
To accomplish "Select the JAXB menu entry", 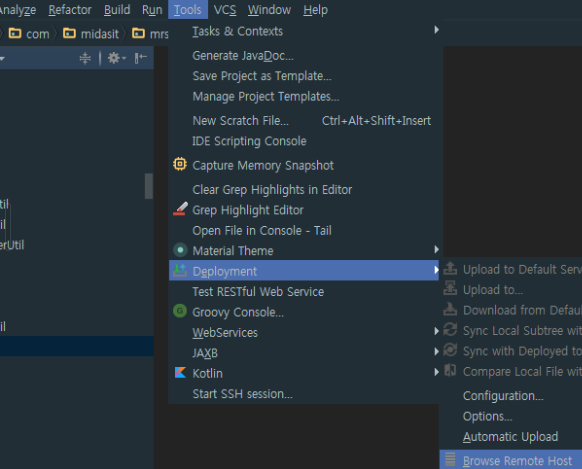I will 304,353.
